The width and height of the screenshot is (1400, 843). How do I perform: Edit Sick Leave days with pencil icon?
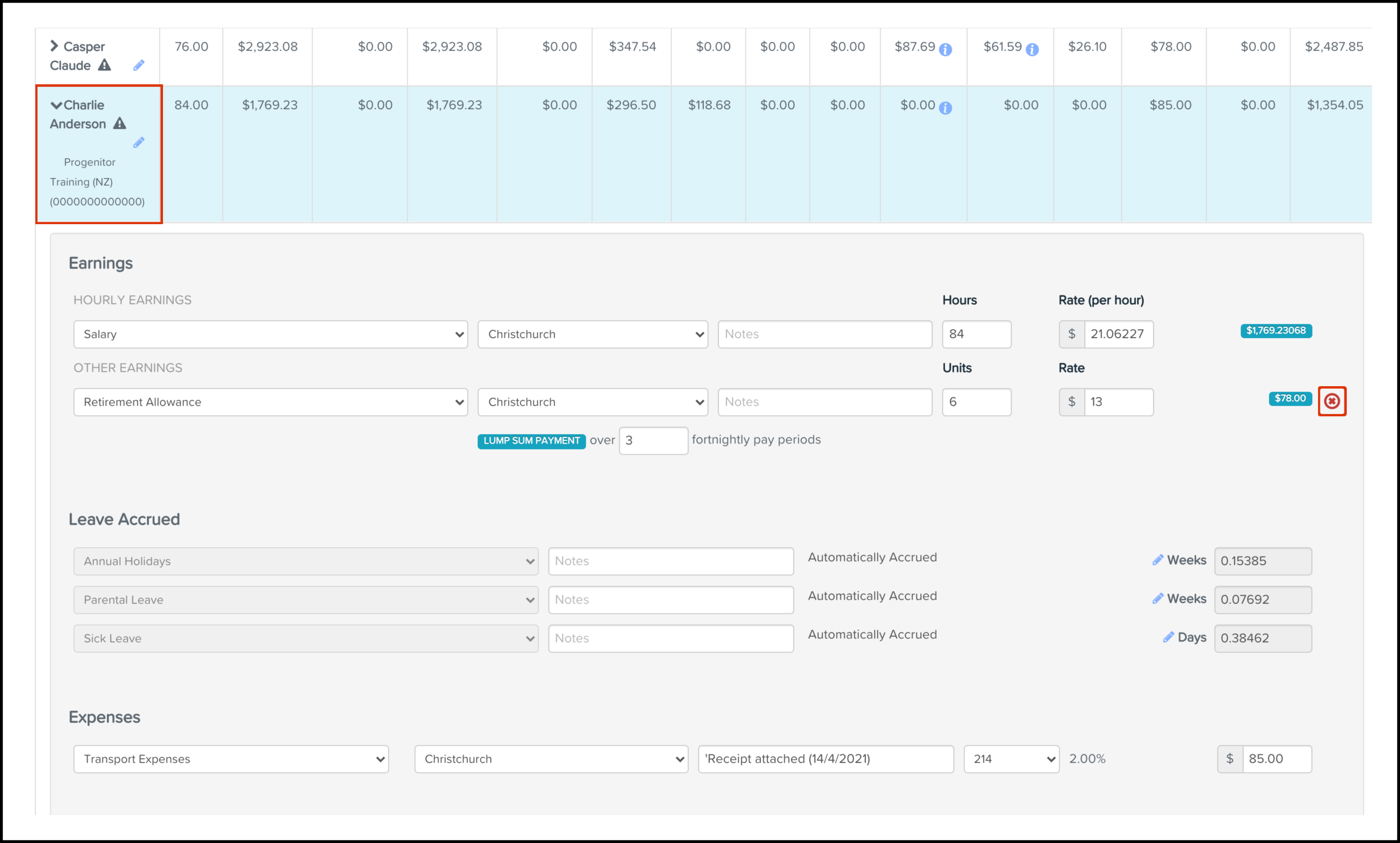[1168, 637]
